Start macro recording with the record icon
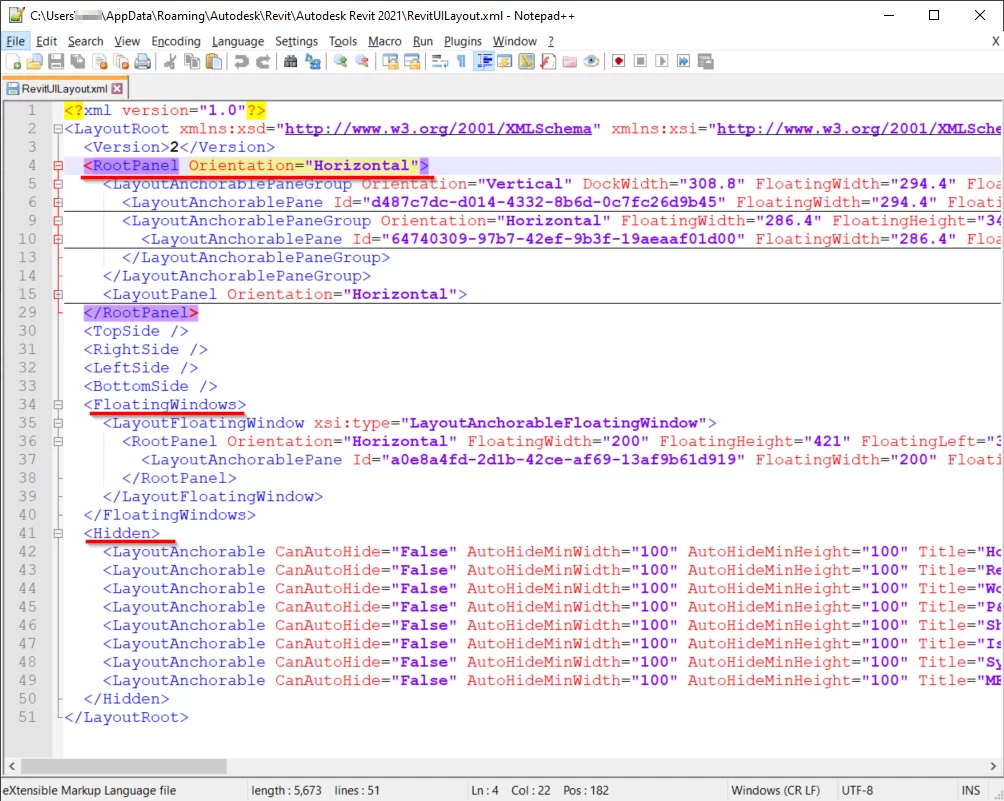 619,62
